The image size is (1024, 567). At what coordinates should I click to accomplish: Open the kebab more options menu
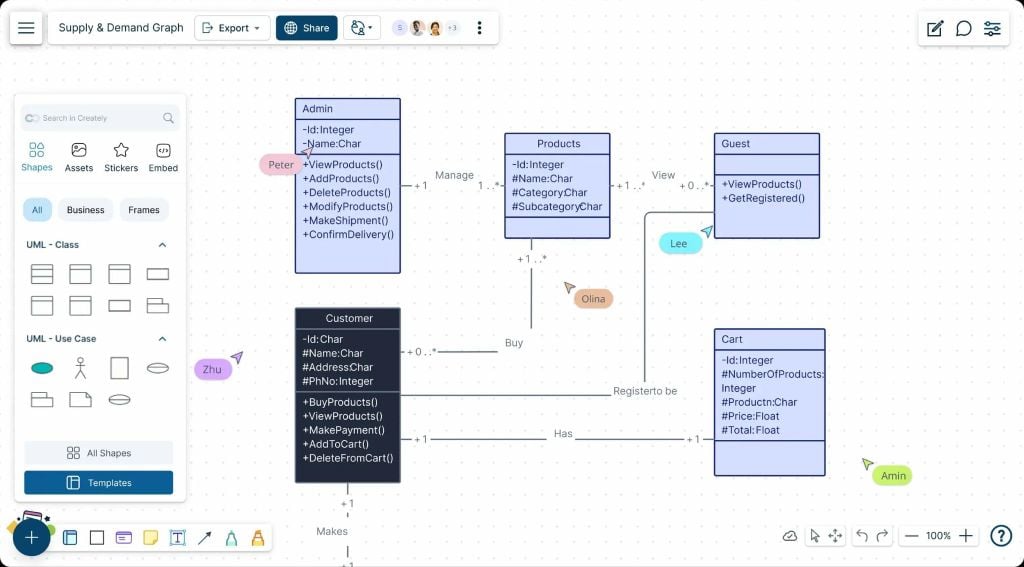coord(479,28)
